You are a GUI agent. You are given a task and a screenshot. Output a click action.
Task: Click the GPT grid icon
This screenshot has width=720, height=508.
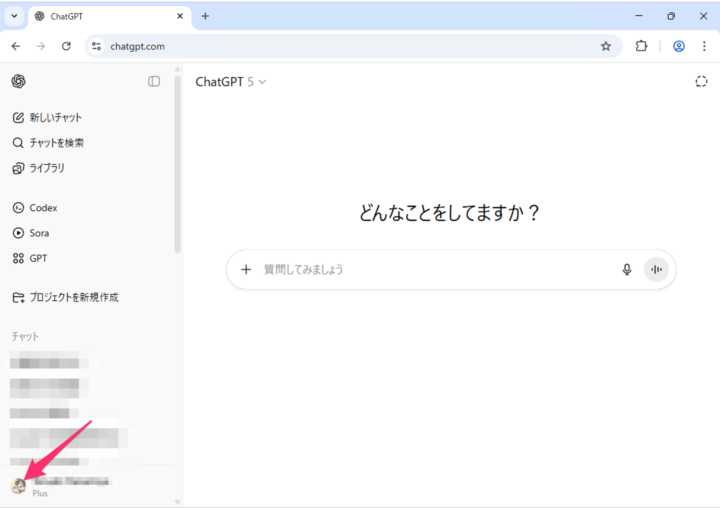coord(18,258)
